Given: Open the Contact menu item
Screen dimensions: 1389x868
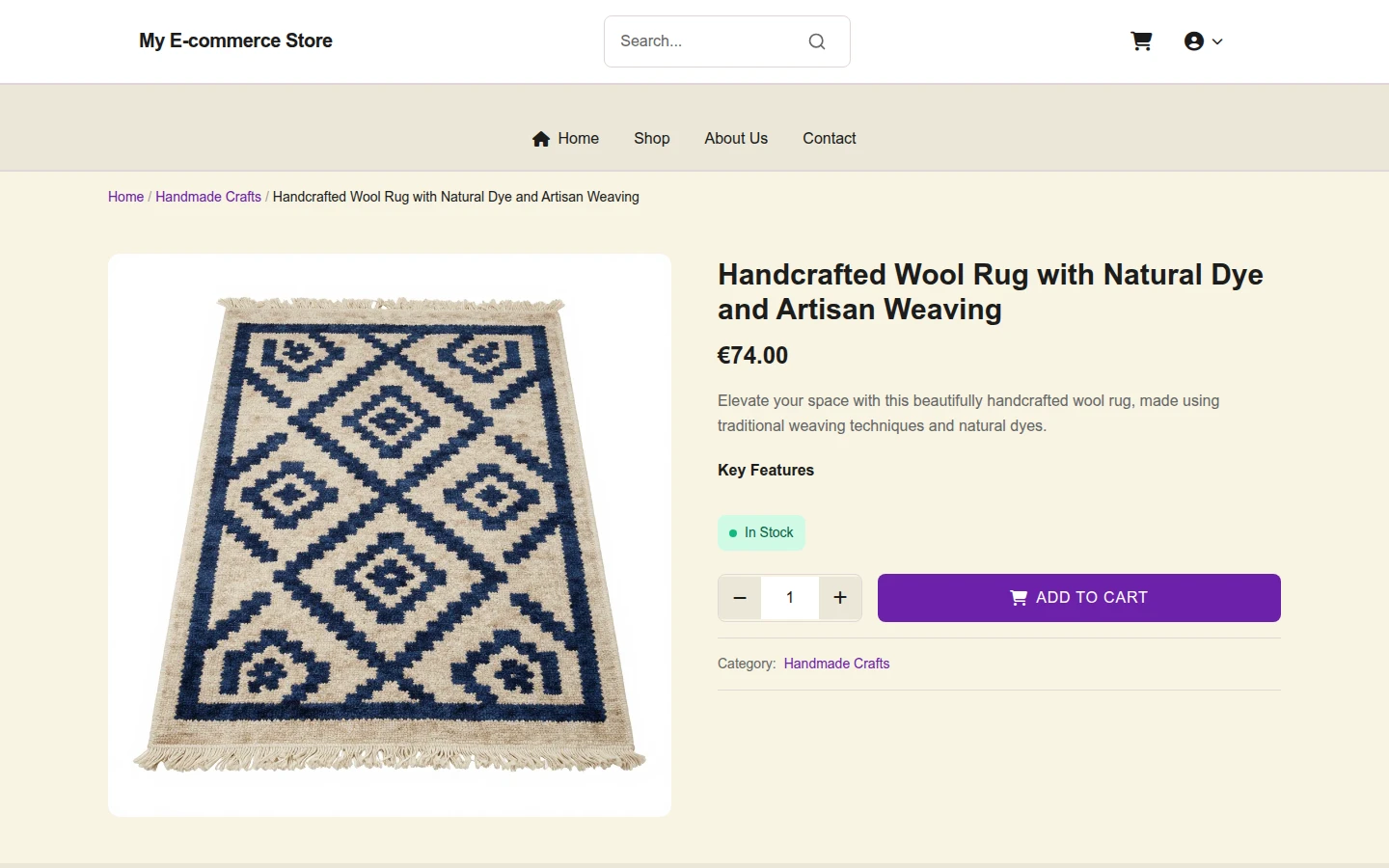Looking at the screenshot, I should (830, 139).
